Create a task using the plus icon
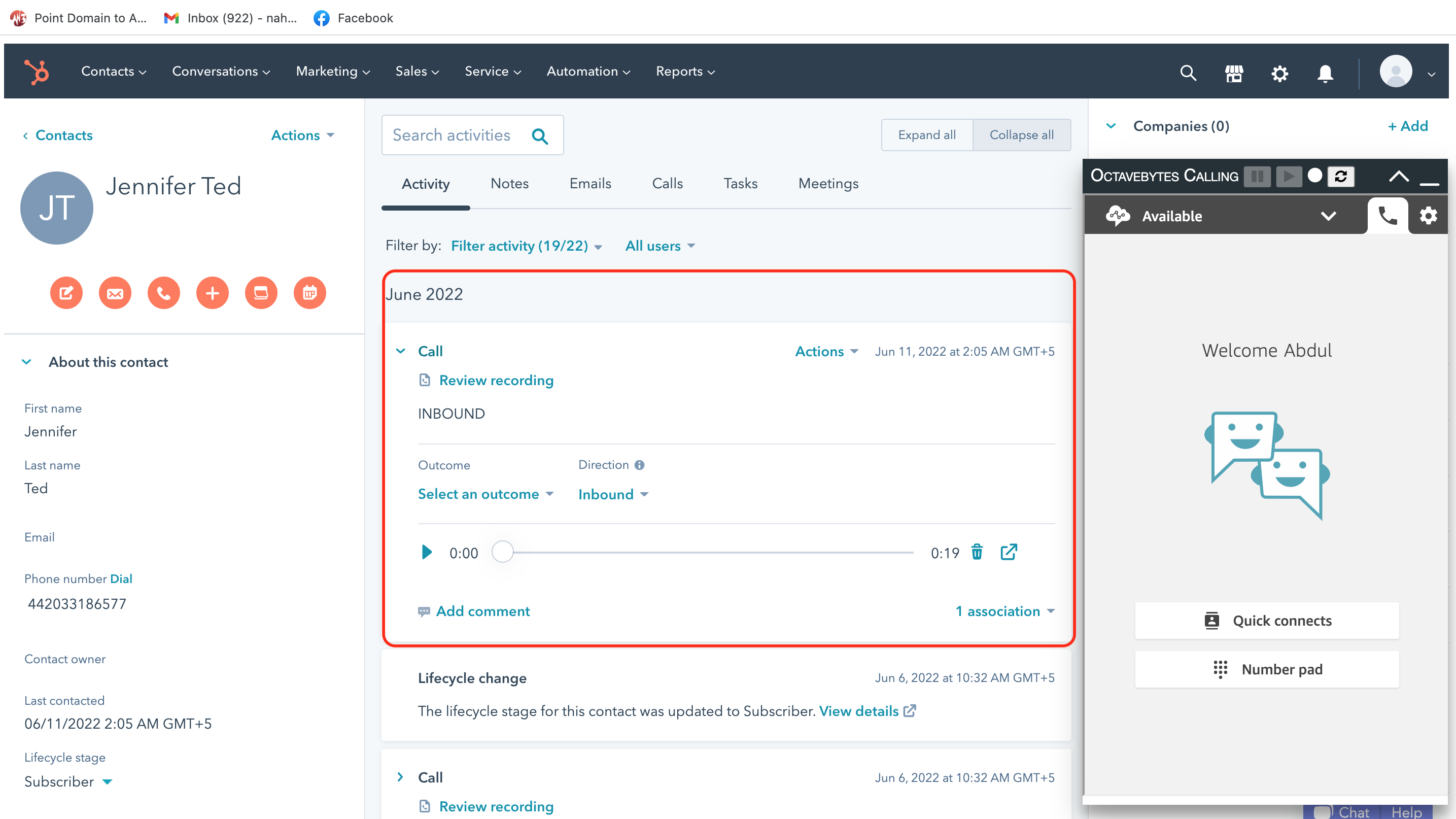 pyautogui.click(x=212, y=293)
